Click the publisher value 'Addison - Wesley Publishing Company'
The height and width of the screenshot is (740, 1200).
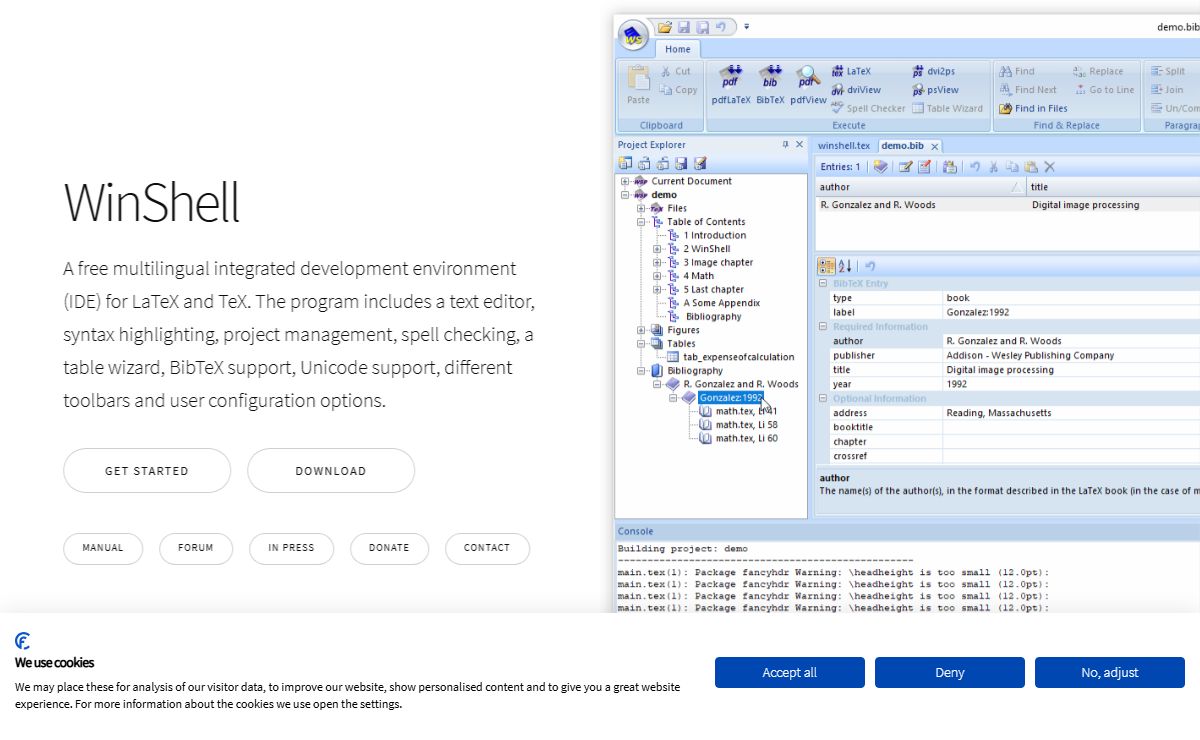pyautogui.click(x=1030, y=356)
